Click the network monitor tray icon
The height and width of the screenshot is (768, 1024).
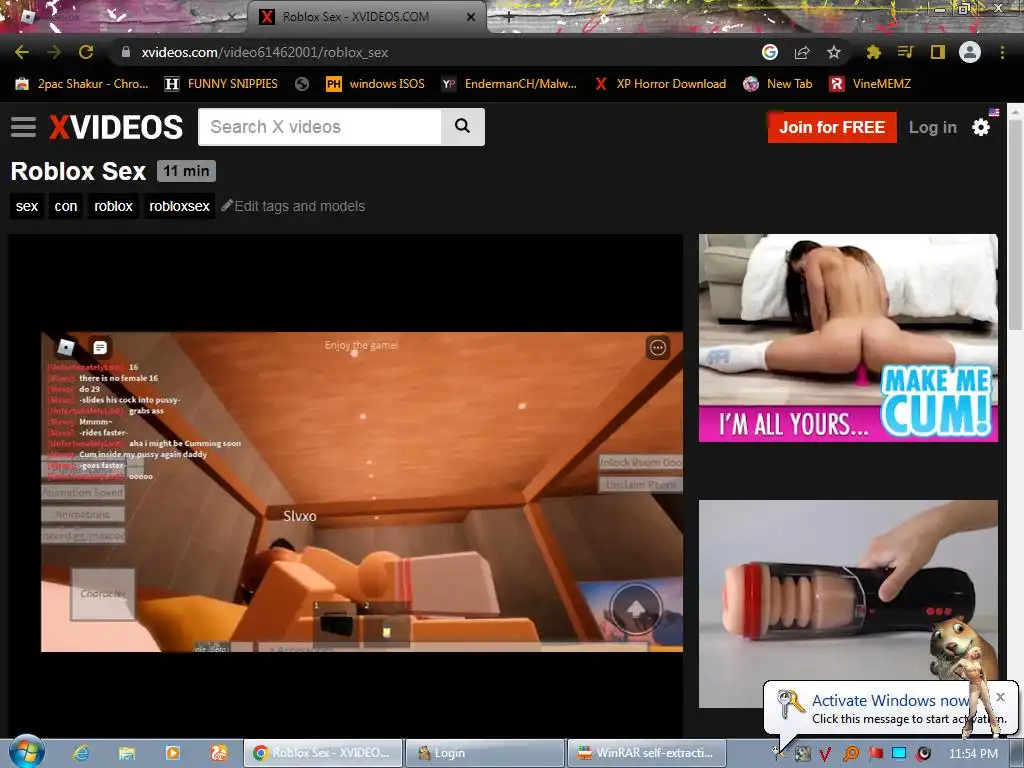[899, 754]
